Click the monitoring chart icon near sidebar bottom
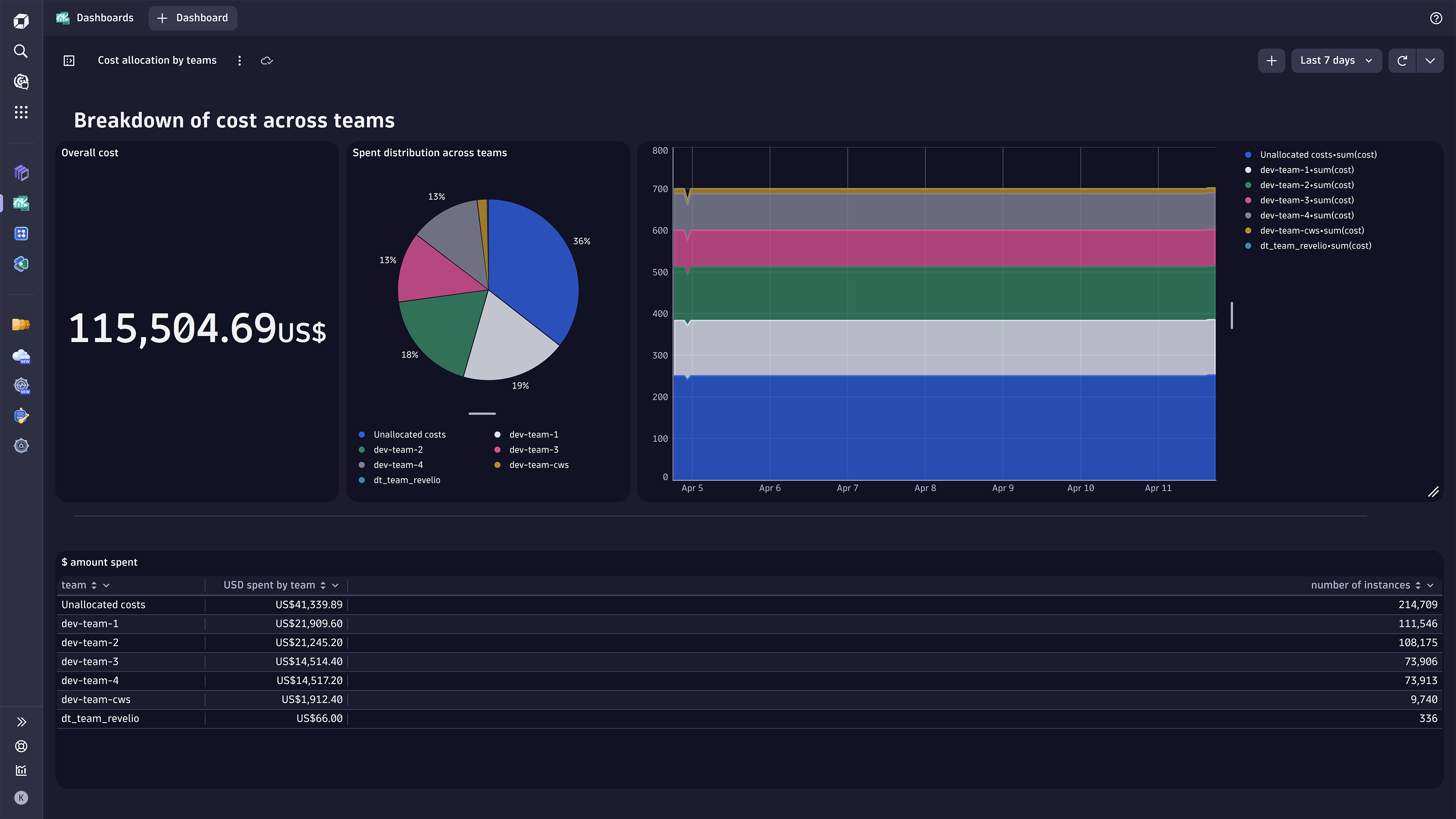This screenshot has height=819, width=1456. (x=21, y=770)
